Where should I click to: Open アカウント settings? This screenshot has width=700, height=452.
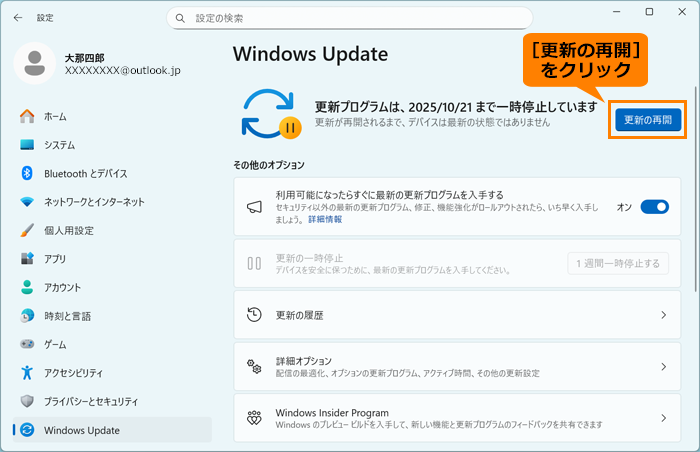[x=112, y=288]
